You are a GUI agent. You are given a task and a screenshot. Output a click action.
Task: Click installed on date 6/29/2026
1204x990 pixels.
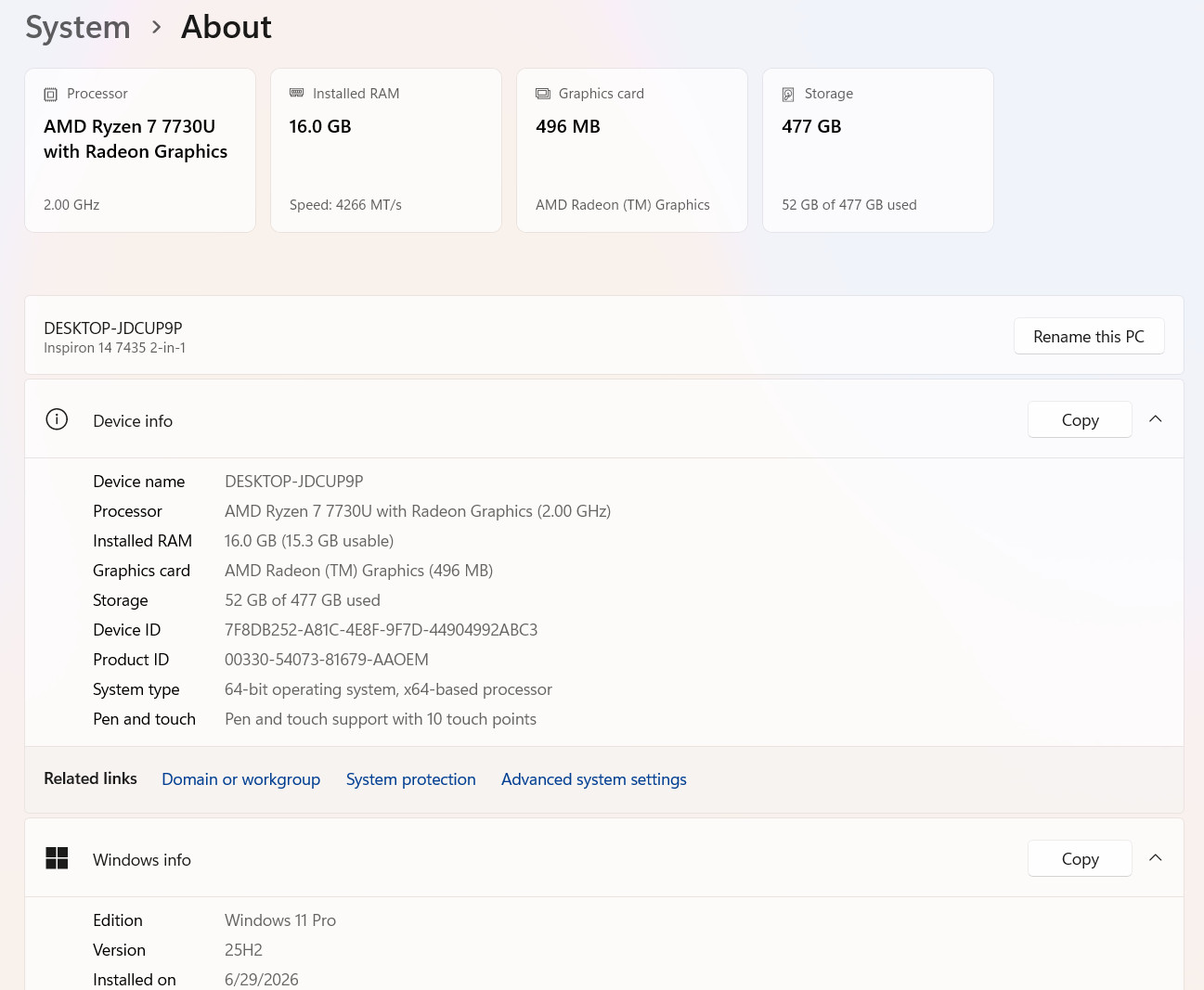(262, 980)
